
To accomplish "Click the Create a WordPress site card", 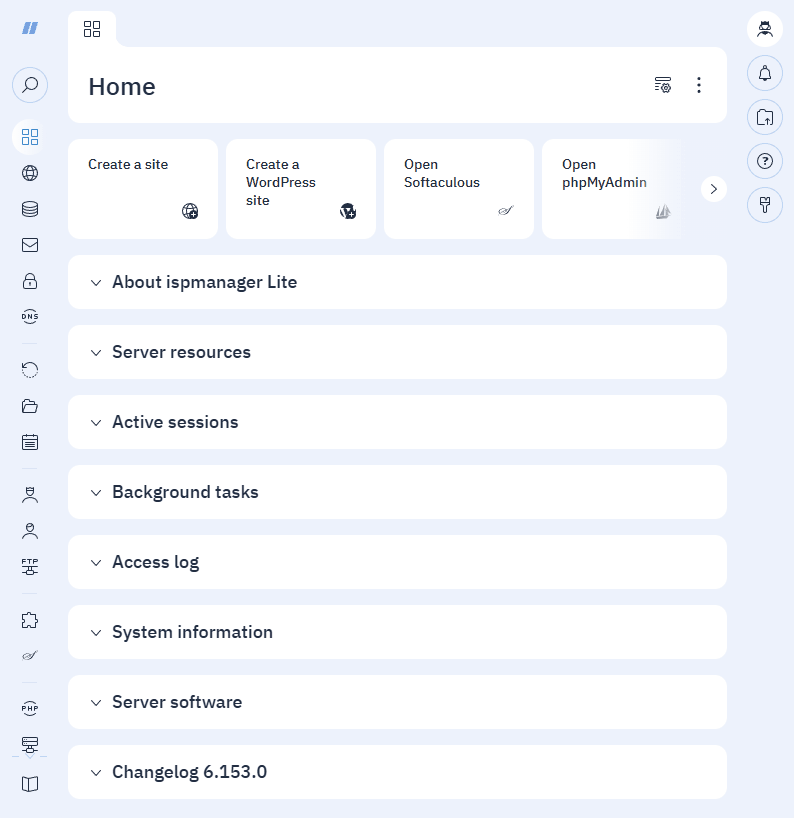I will (301, 189).
